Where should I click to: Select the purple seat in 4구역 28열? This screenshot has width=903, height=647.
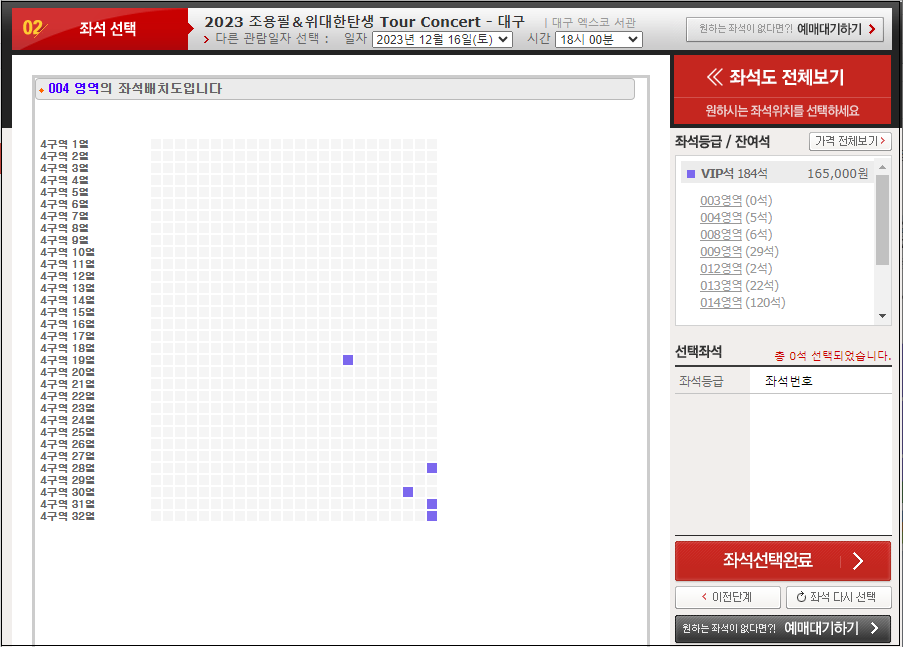pyautogui.click(x=431, y=467)
